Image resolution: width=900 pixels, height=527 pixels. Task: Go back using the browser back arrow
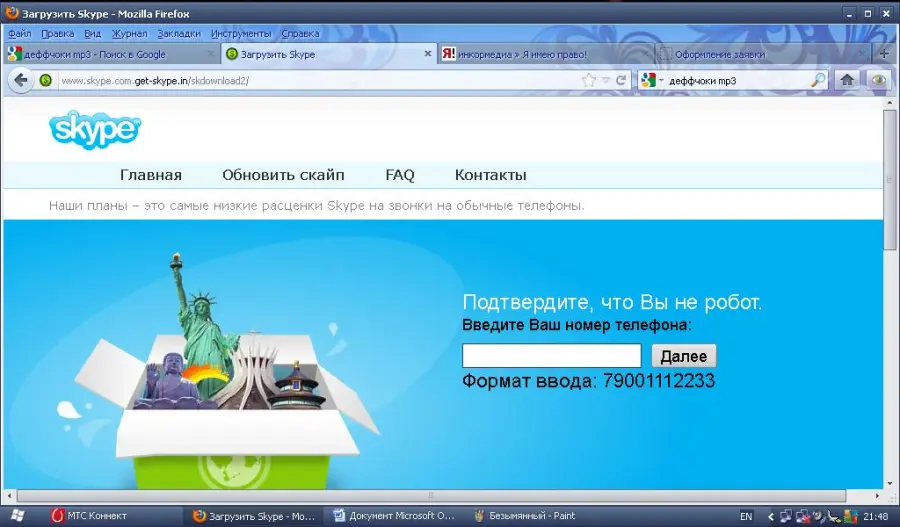tap(21, 80)
